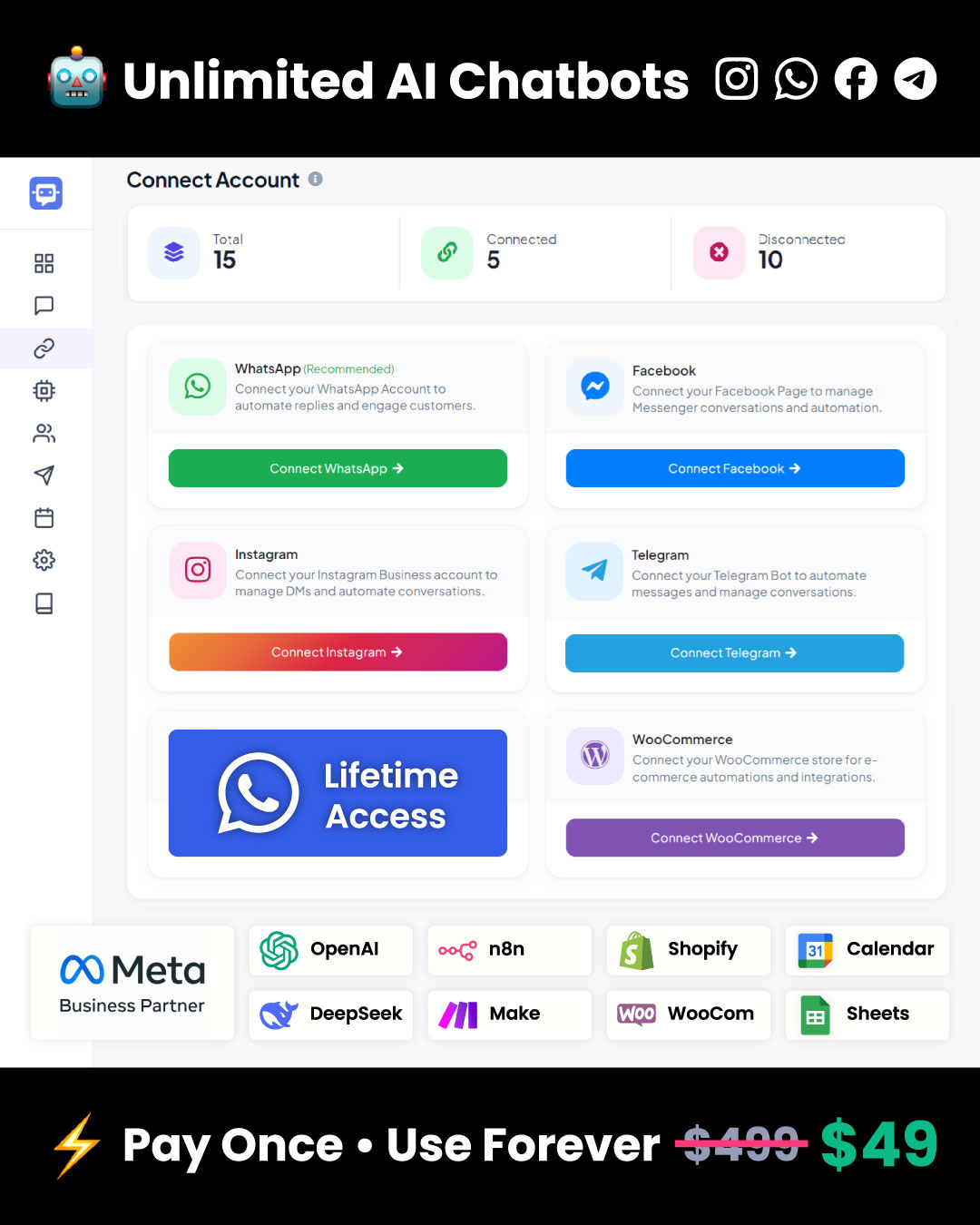Viewport: 980px width, 1225px height.
Task: Select the link icon for Connect Account
Action: 44,348
